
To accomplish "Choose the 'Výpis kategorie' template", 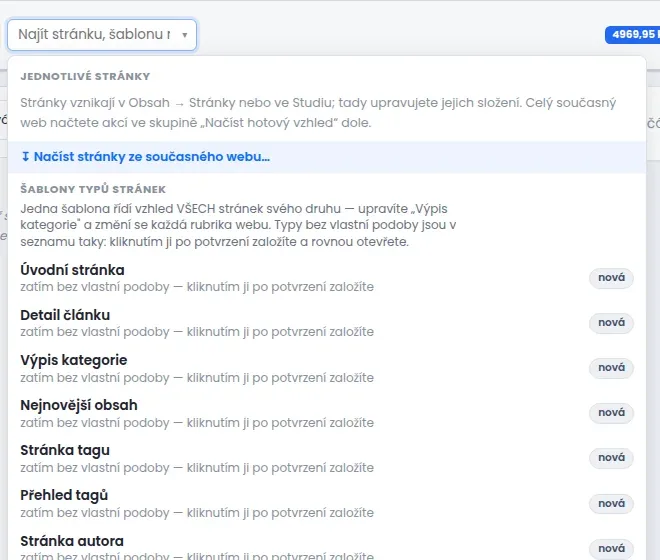I will click(327, 368).
